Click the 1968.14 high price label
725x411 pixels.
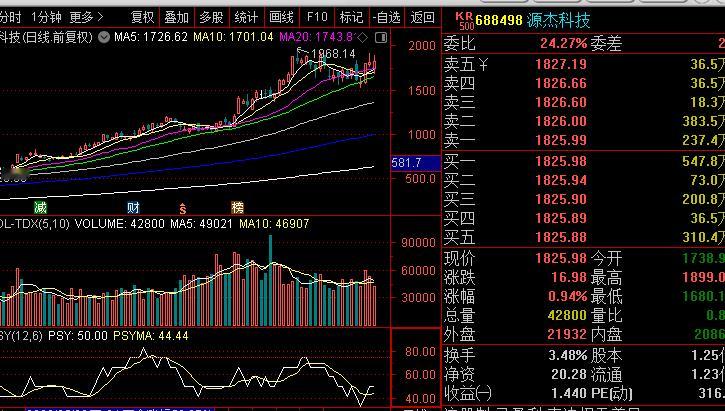333,54
